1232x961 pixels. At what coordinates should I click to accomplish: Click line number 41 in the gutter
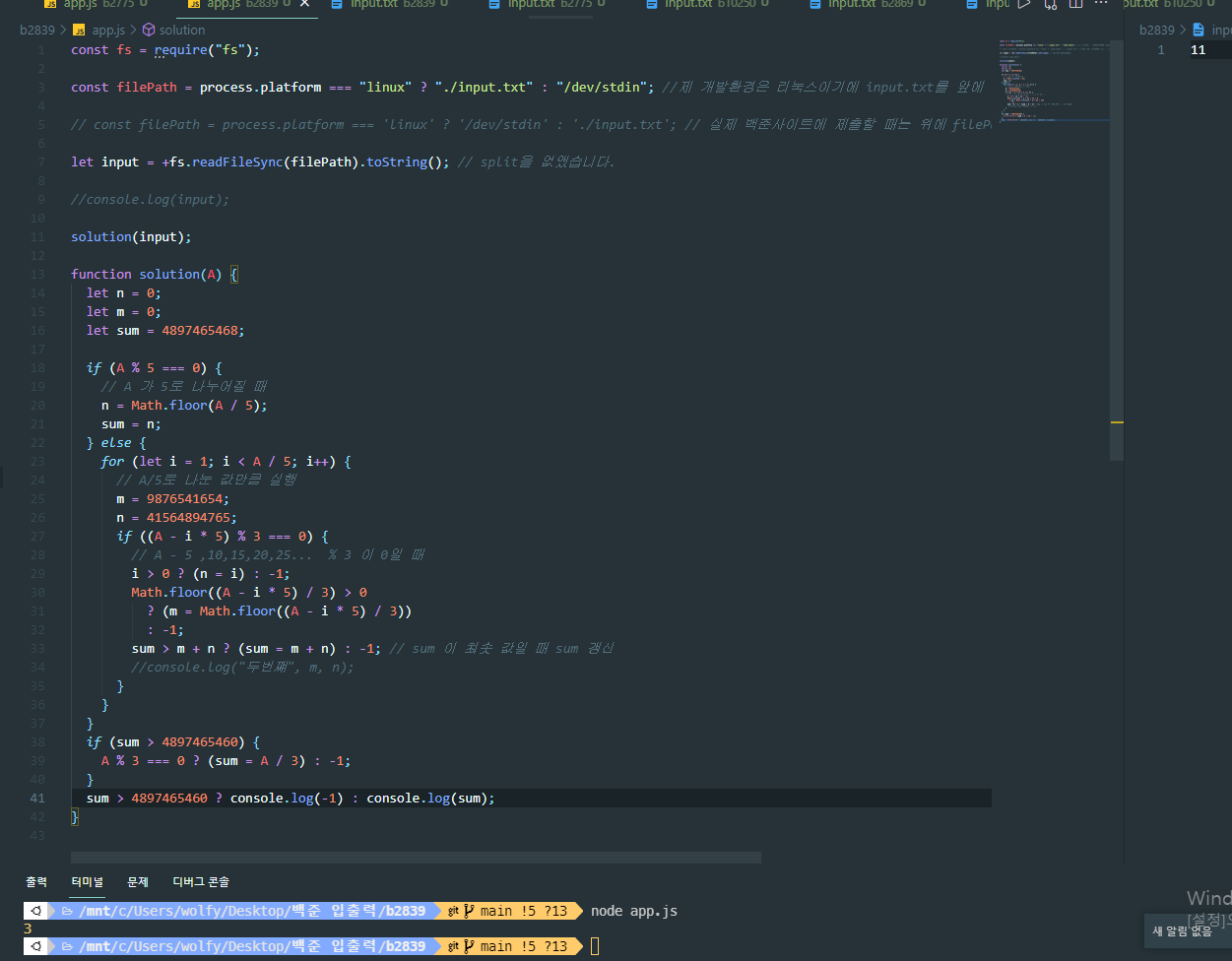coord(38,798)
